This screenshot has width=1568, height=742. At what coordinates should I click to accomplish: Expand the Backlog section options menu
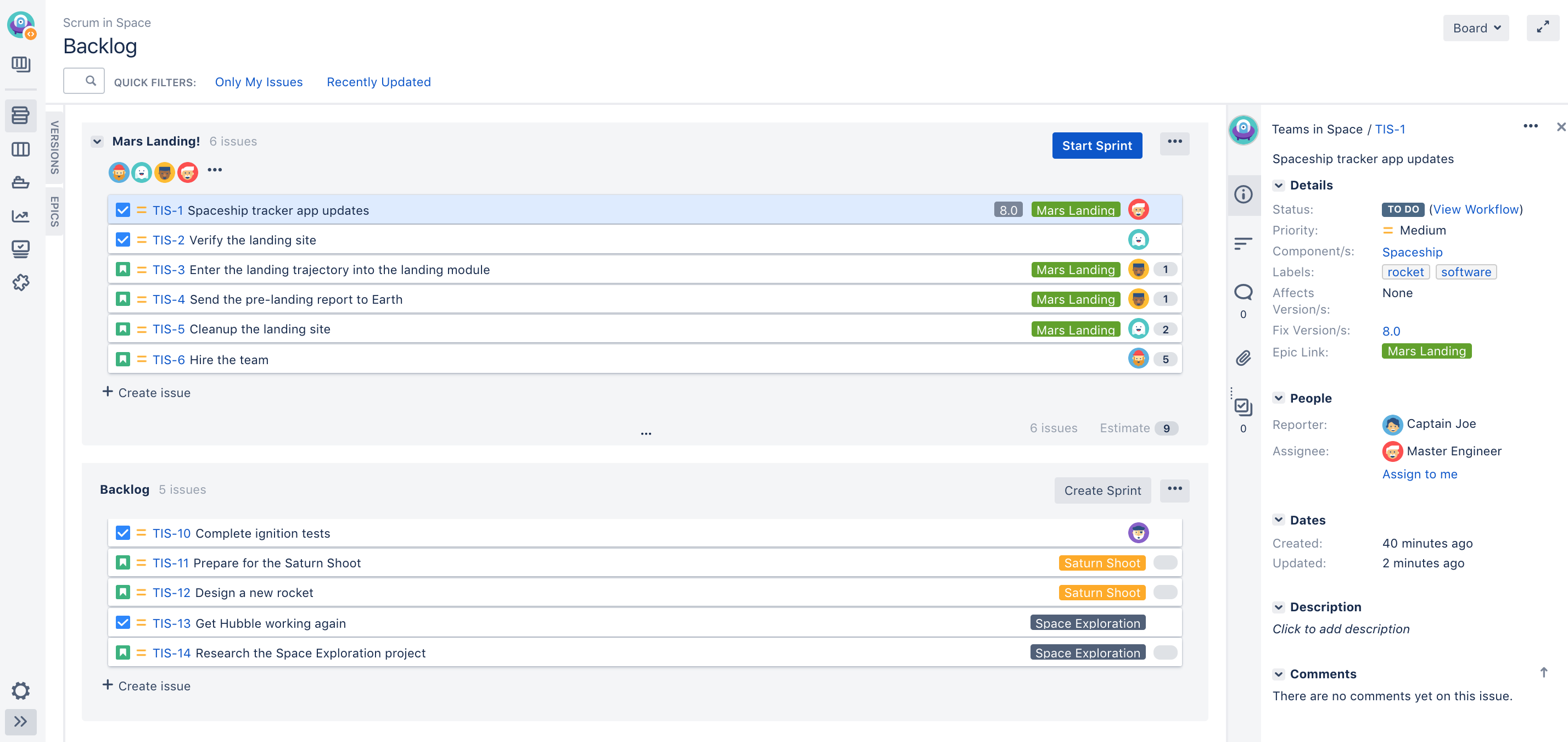point(1175,489)
